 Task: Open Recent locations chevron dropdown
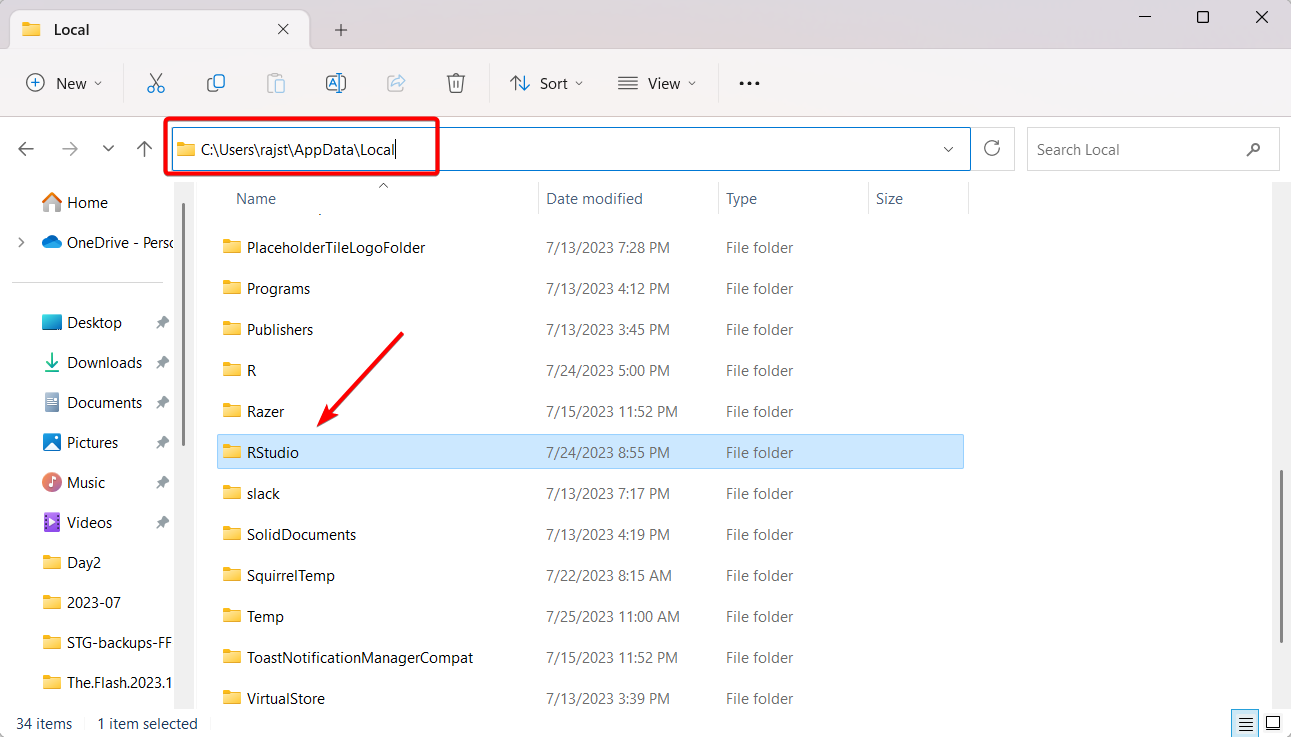click(108, 149)
